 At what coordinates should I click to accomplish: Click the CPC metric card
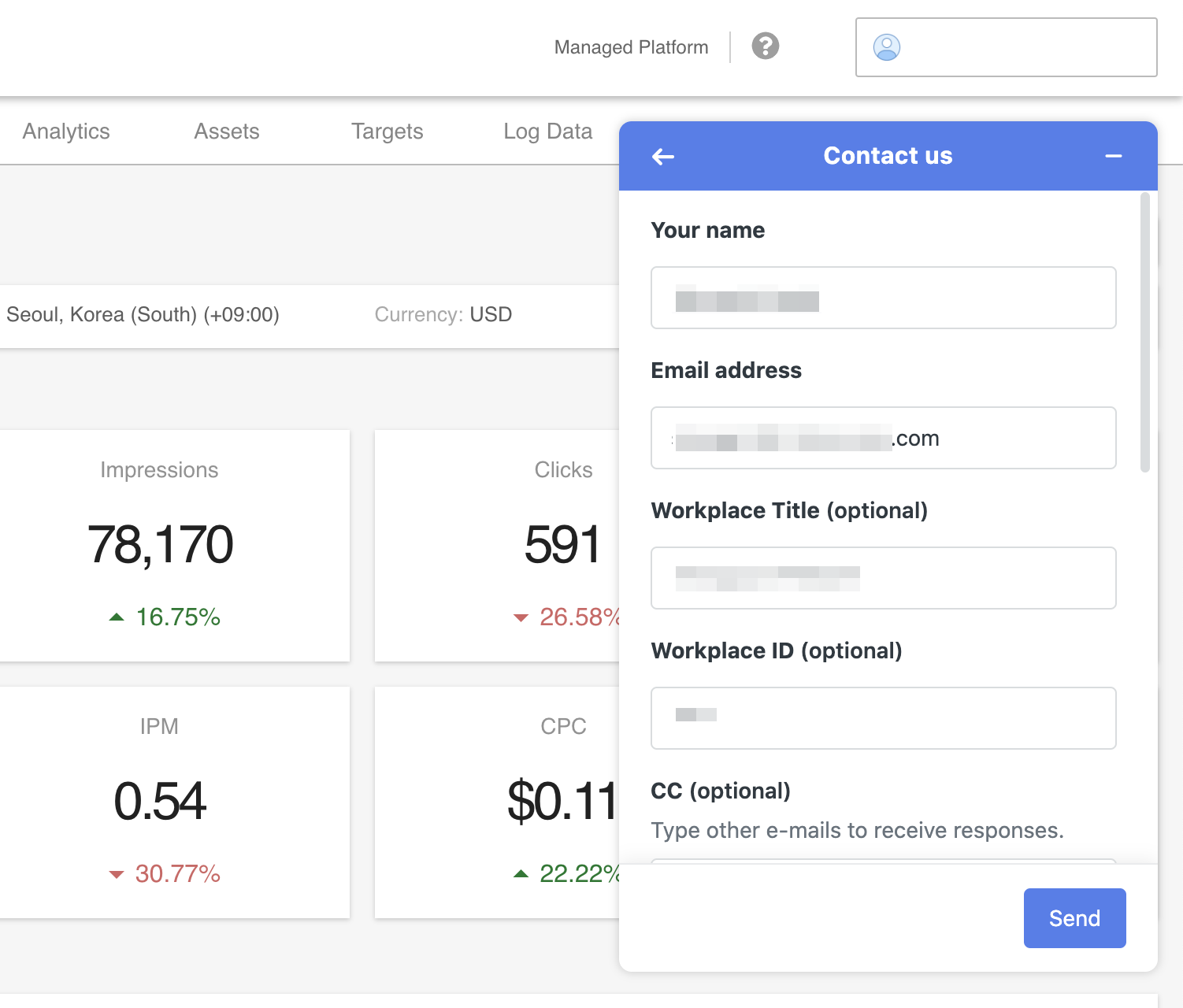tap(496, 802)
